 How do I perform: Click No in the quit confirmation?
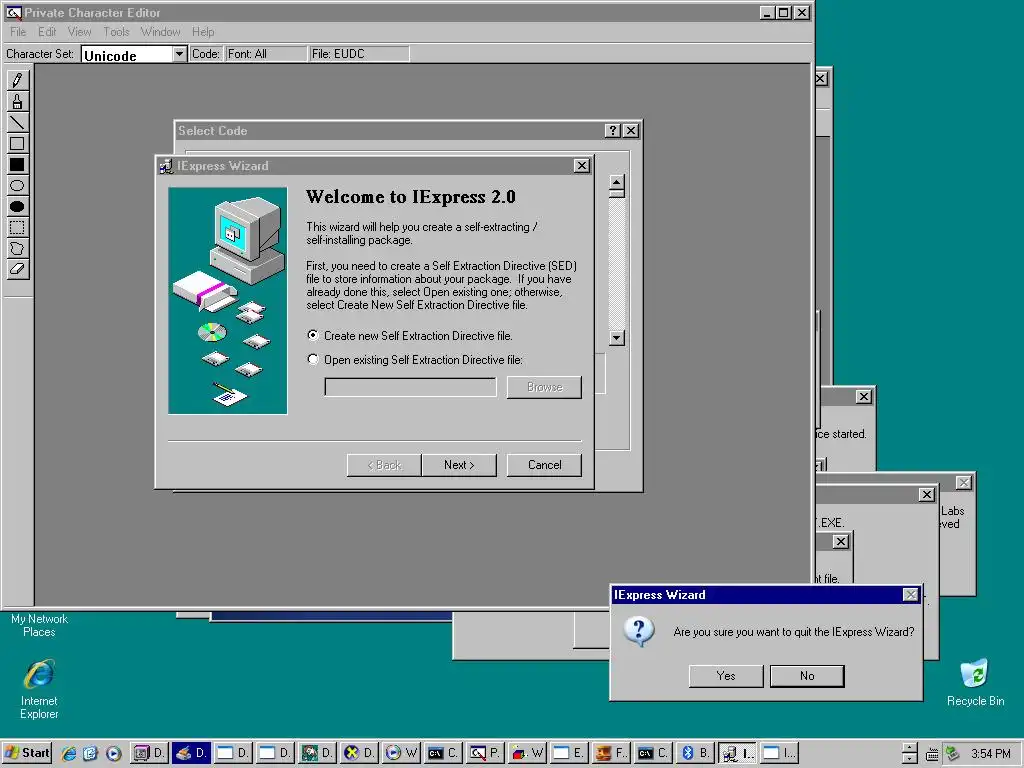(807, 676)
